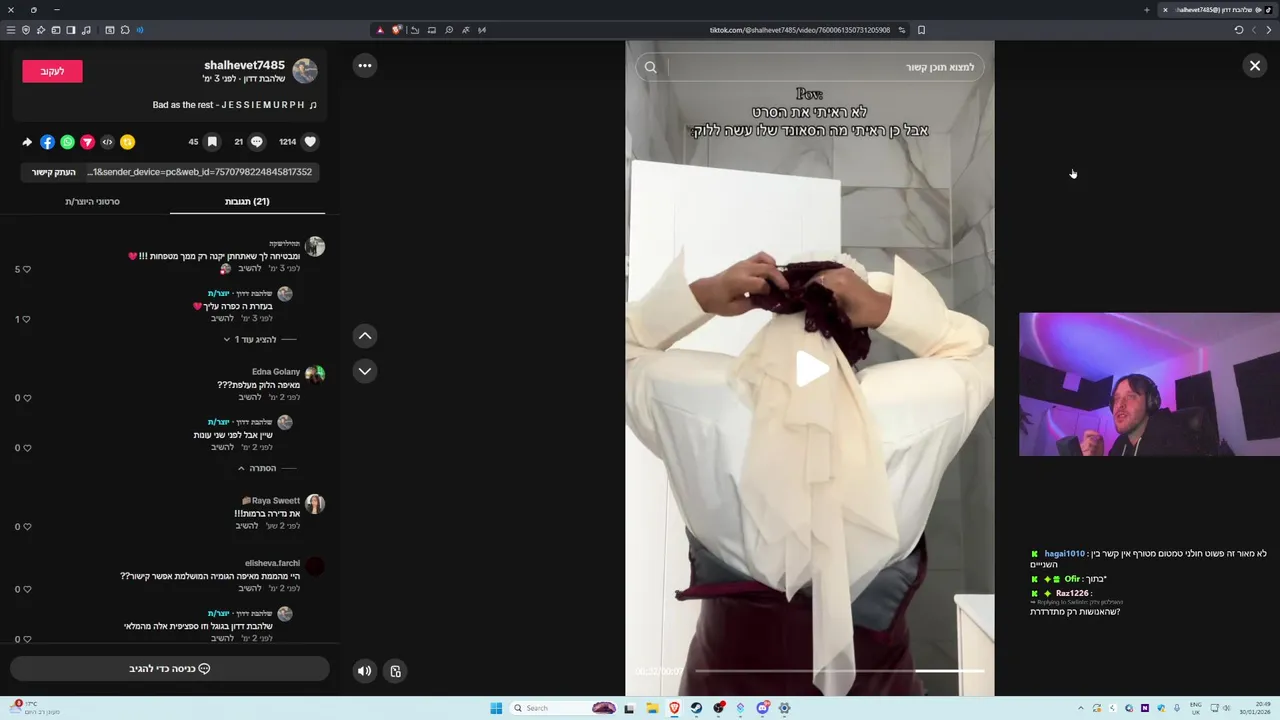Click the Brave rewards triangle icon
This screenshot has height=720, width=1280.
[x=380, y=30]
